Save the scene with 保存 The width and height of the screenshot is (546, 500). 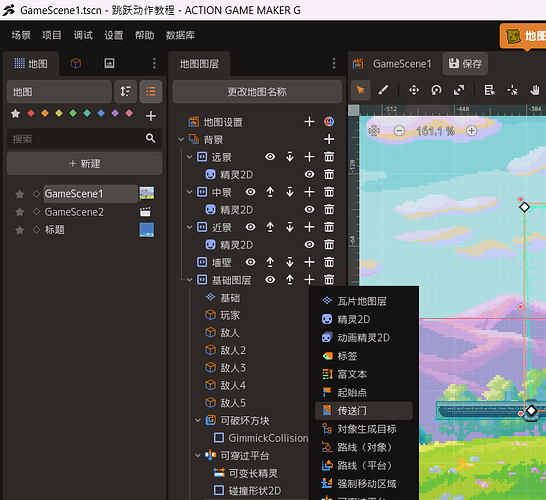pos(465,63)
